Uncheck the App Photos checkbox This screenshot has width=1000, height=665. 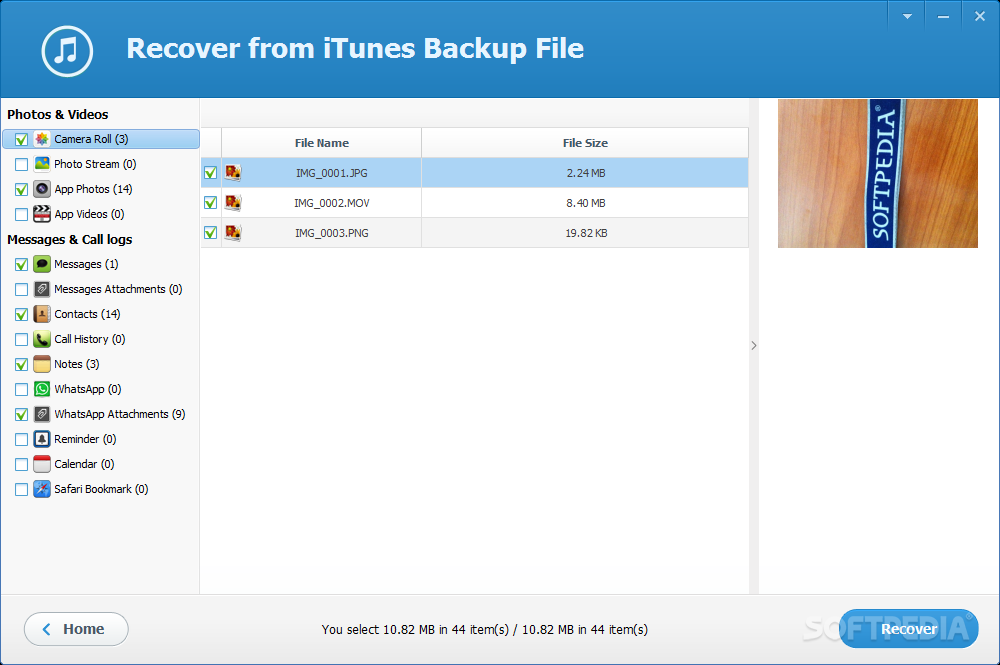pyautogui.click(x=21, y=189)
